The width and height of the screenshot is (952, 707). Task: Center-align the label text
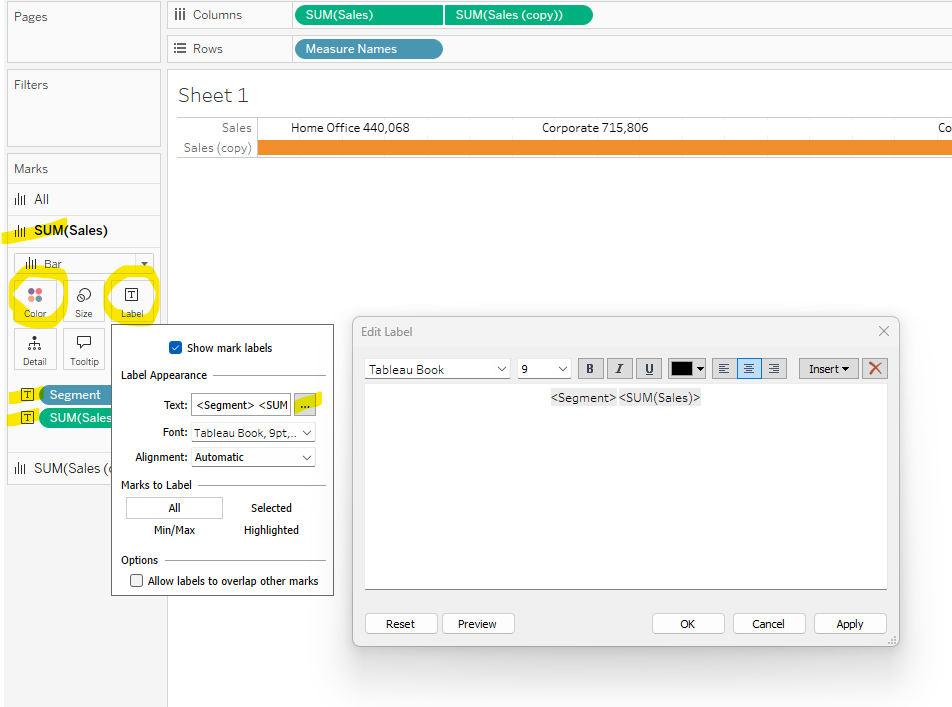748,369
